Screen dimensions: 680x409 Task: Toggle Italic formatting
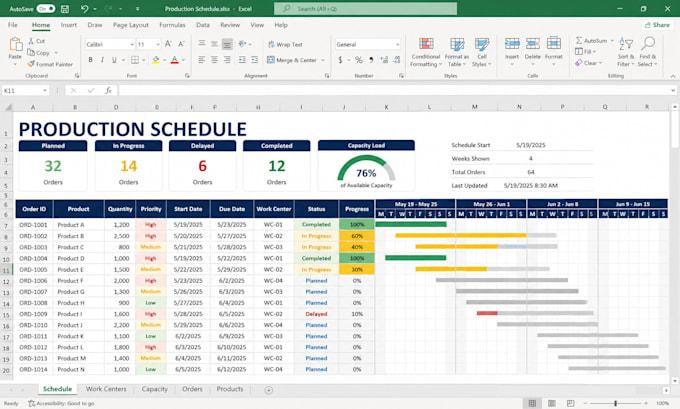102,60
